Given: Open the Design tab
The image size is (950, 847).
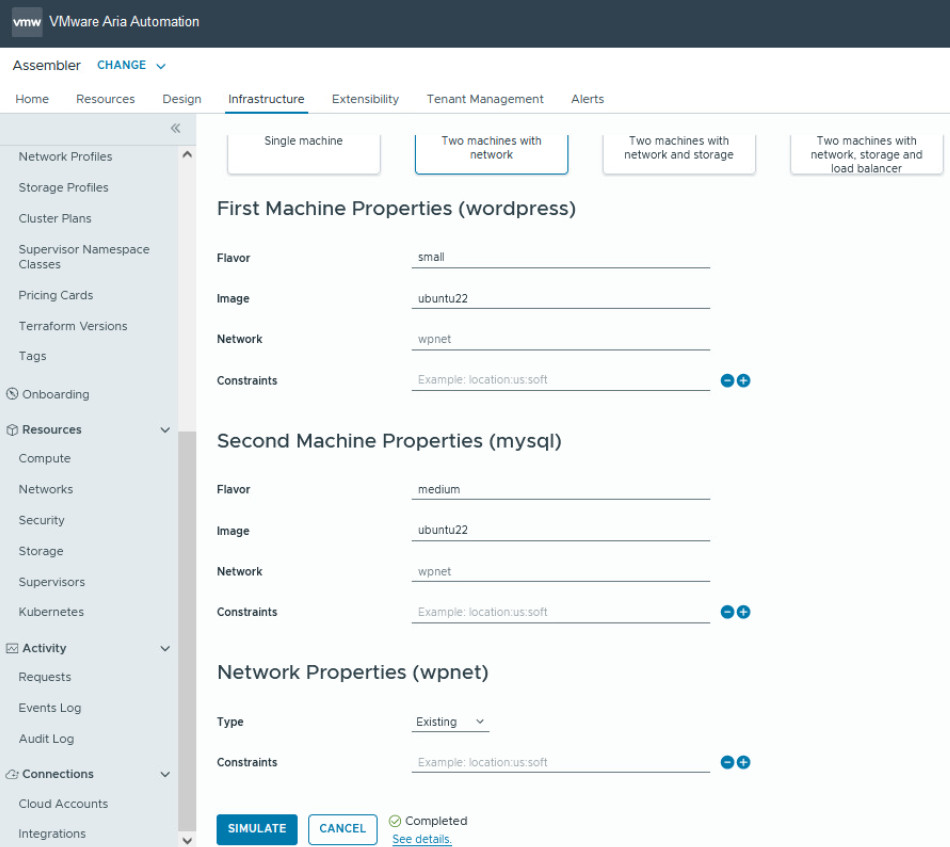Looking at the screenshot, I should click(x=182, y=99).
